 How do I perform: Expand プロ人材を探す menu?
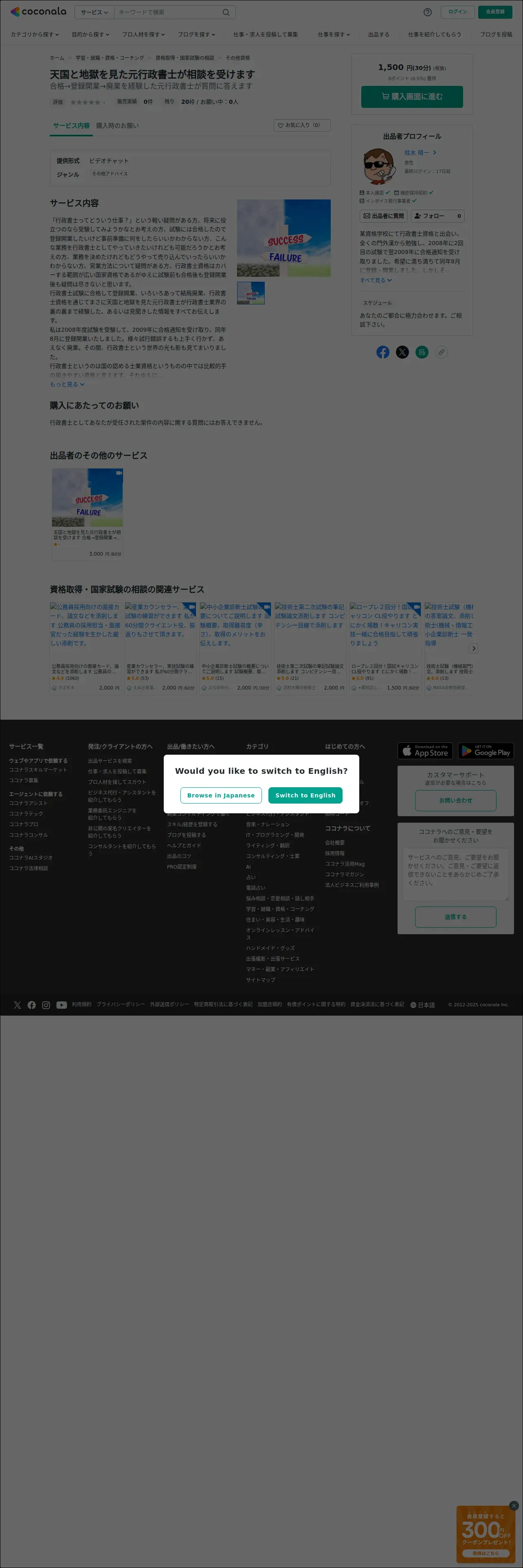[144, 35]
